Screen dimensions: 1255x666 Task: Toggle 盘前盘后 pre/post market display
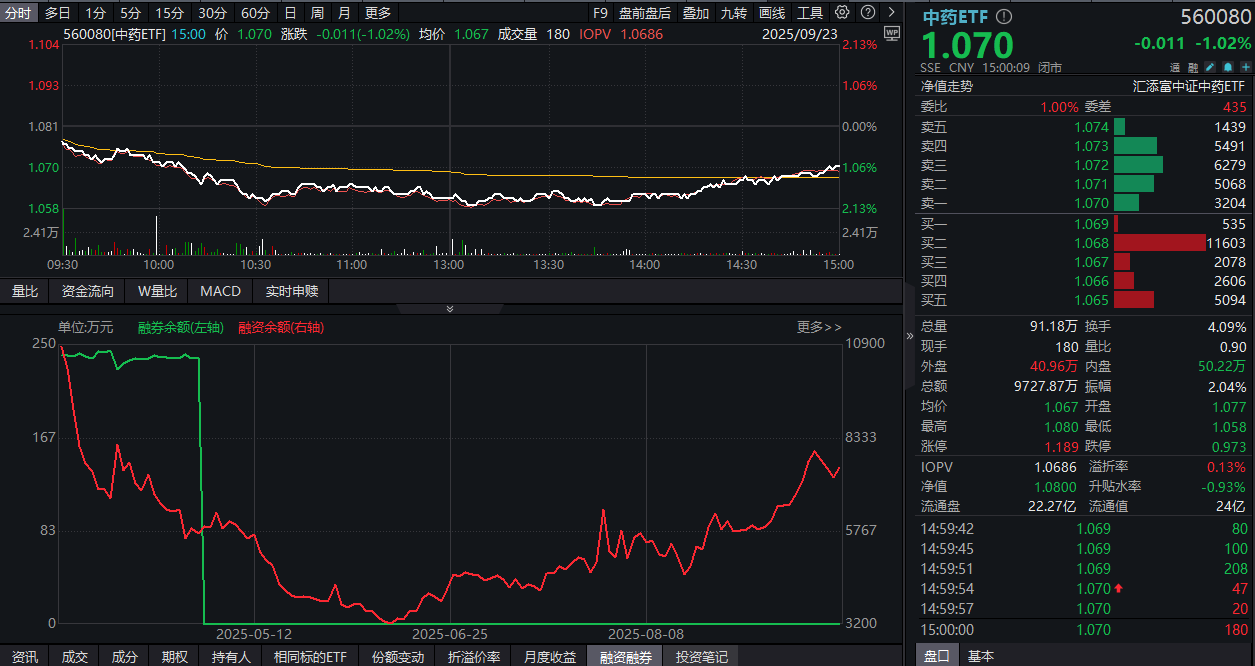[645, 13]
